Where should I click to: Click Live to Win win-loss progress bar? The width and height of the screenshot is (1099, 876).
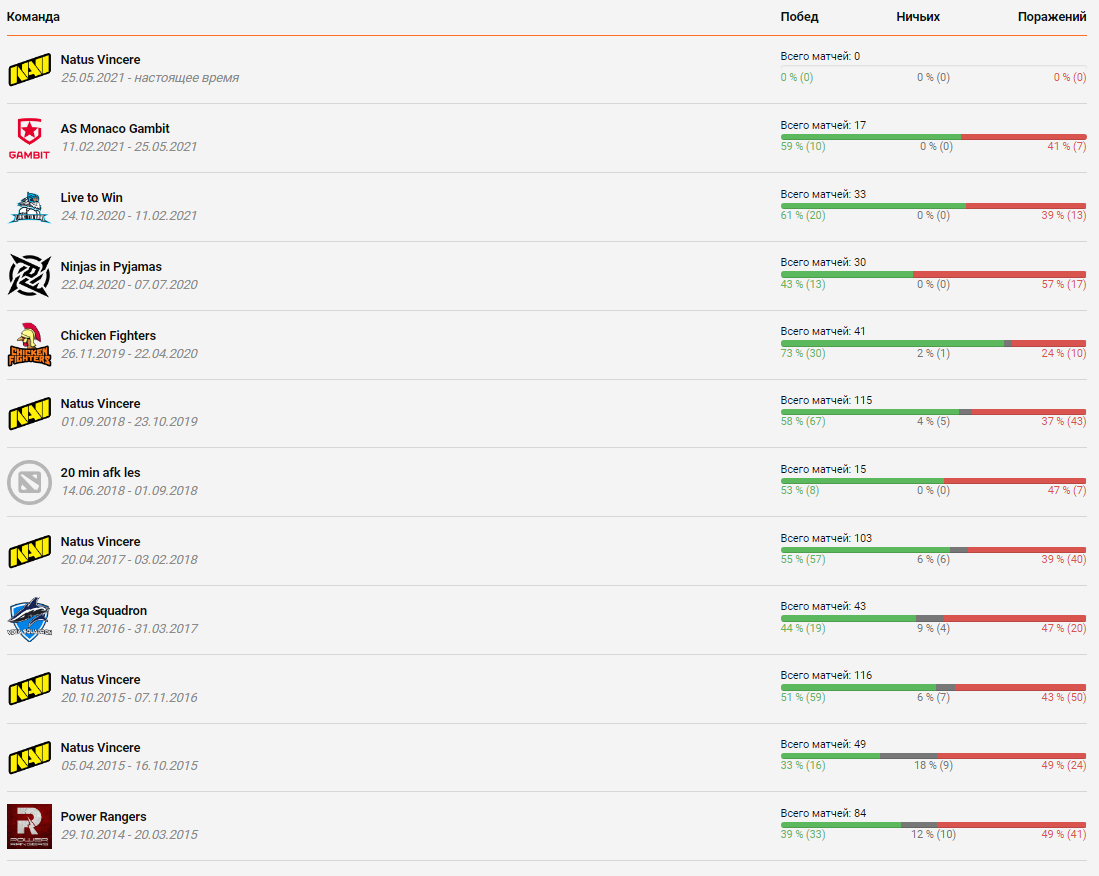[x=934, y=206]
